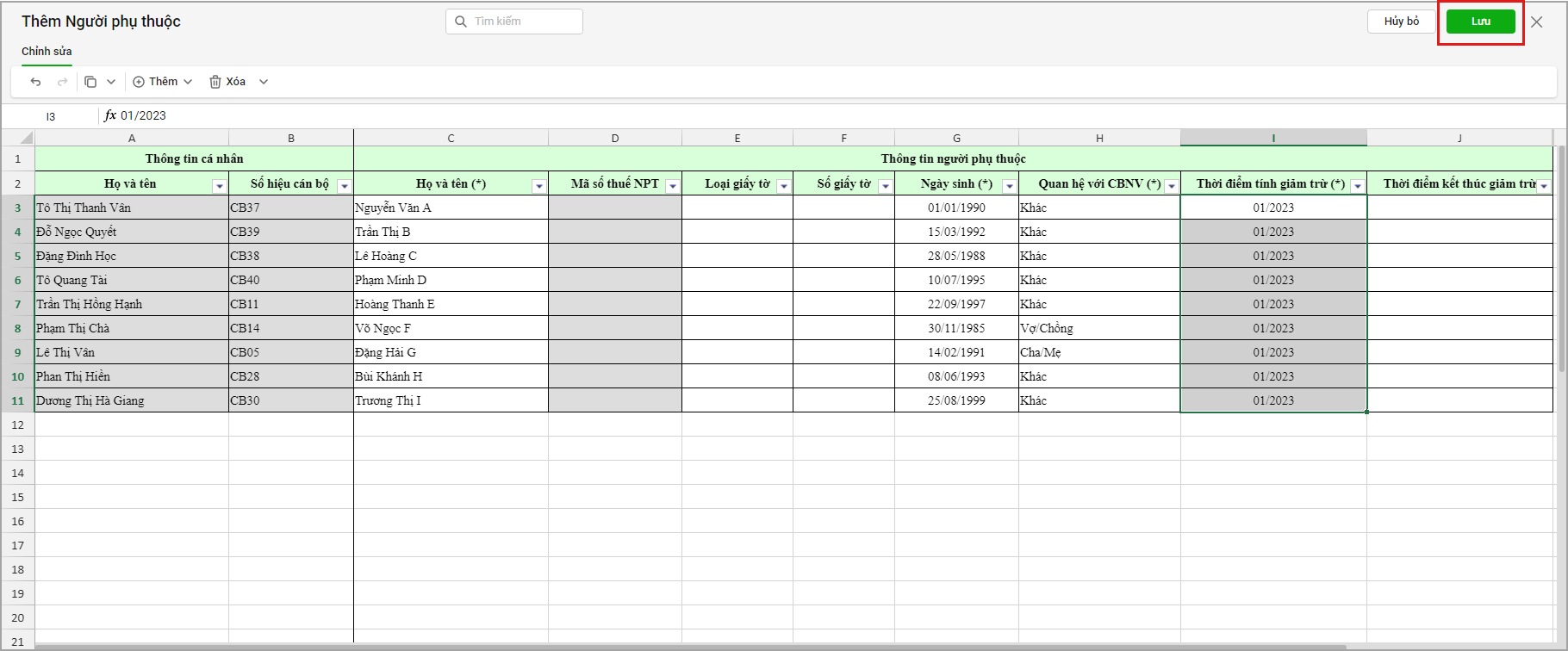Viewport: 1568px width, 651px height.
Task: Click the Xóa trash icon
Action: 215,82
